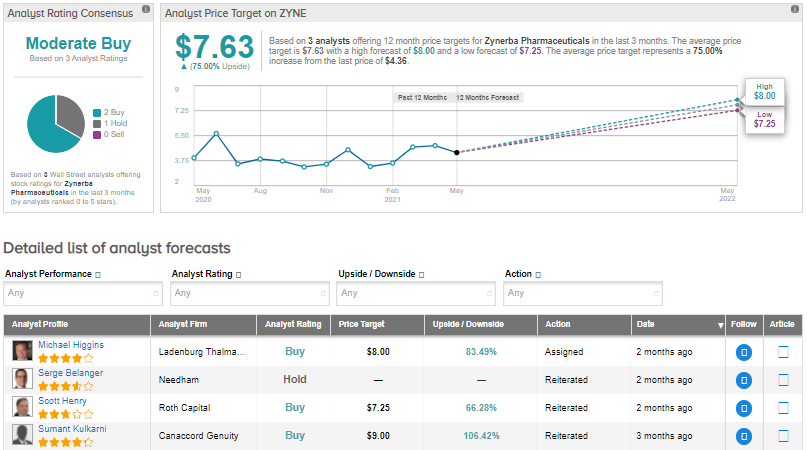Click '12 Months Forecast' chart label
The height and width of the screenshot is (450, 807).
click(487, 97)
